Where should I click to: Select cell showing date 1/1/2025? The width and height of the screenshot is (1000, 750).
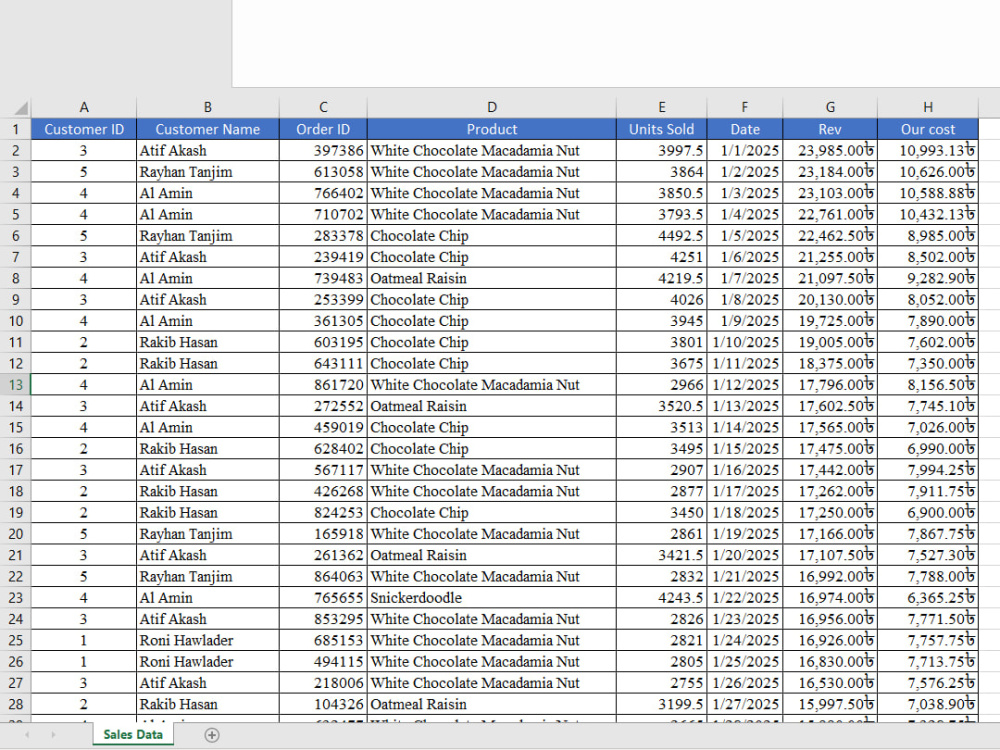pyautogui.click(x=744, y=151)
